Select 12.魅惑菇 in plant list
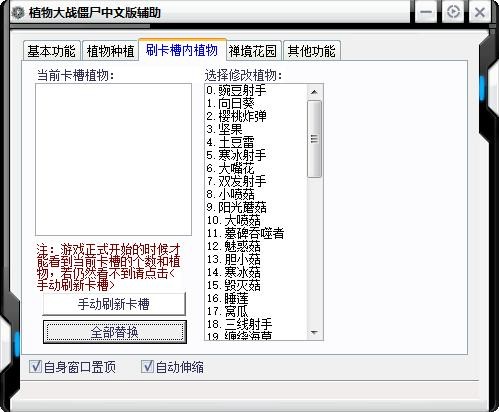The height and width of the screenshot is (412, 499). point(256,246)
